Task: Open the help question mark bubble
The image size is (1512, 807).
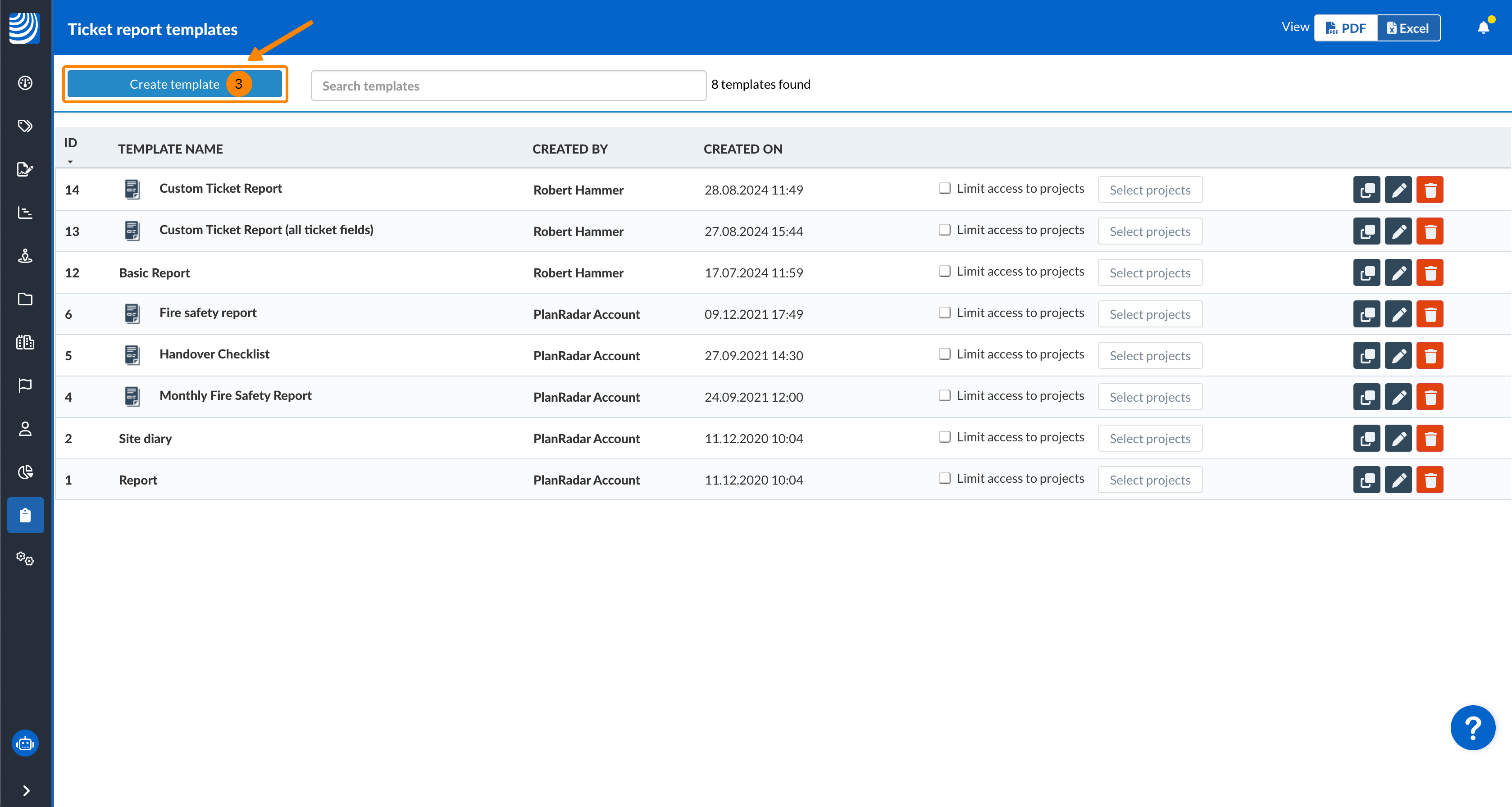Action: point(1472,727)
